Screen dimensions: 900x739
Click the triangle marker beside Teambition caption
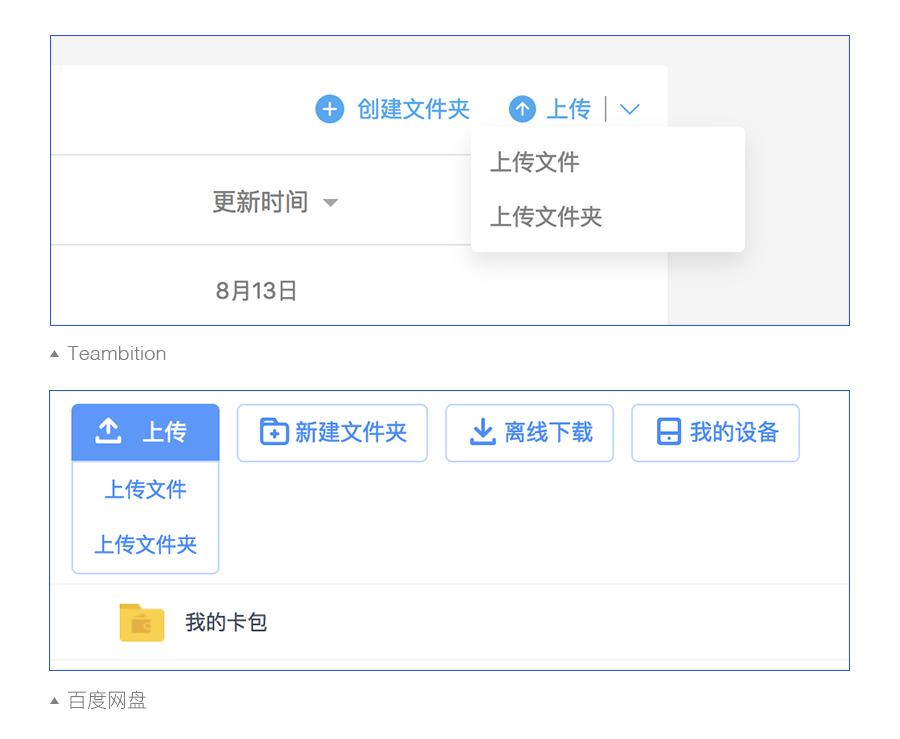54,352
